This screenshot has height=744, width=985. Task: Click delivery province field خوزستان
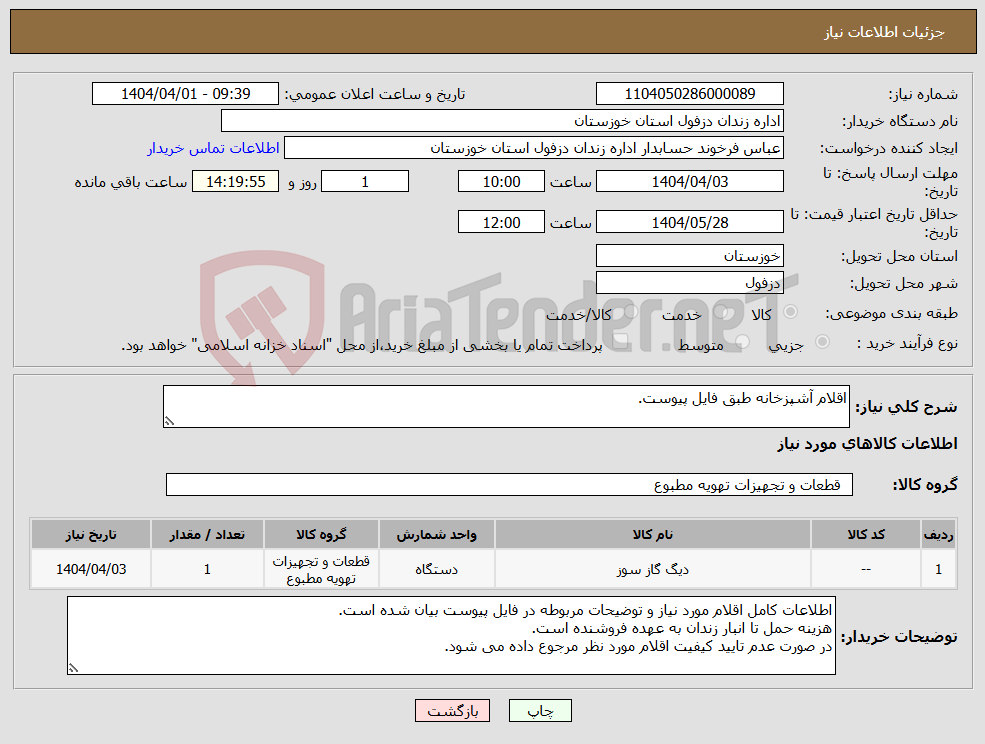pos(690,256)
